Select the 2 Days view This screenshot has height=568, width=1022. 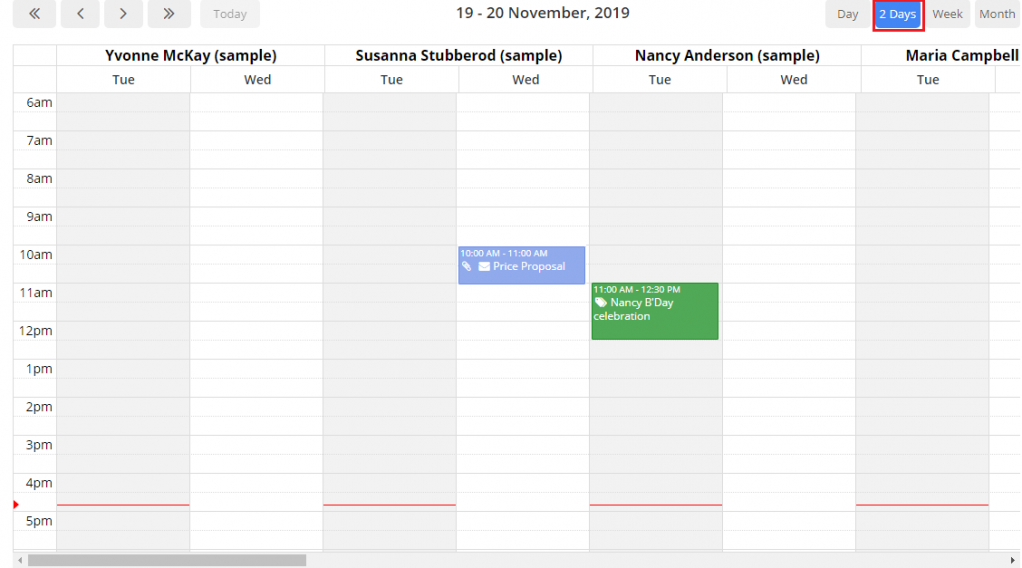pos(897,14)
